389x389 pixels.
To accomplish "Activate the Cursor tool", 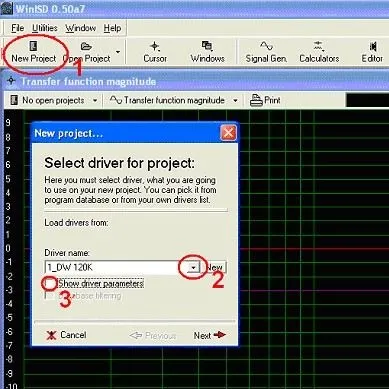I will pos(155,52).
